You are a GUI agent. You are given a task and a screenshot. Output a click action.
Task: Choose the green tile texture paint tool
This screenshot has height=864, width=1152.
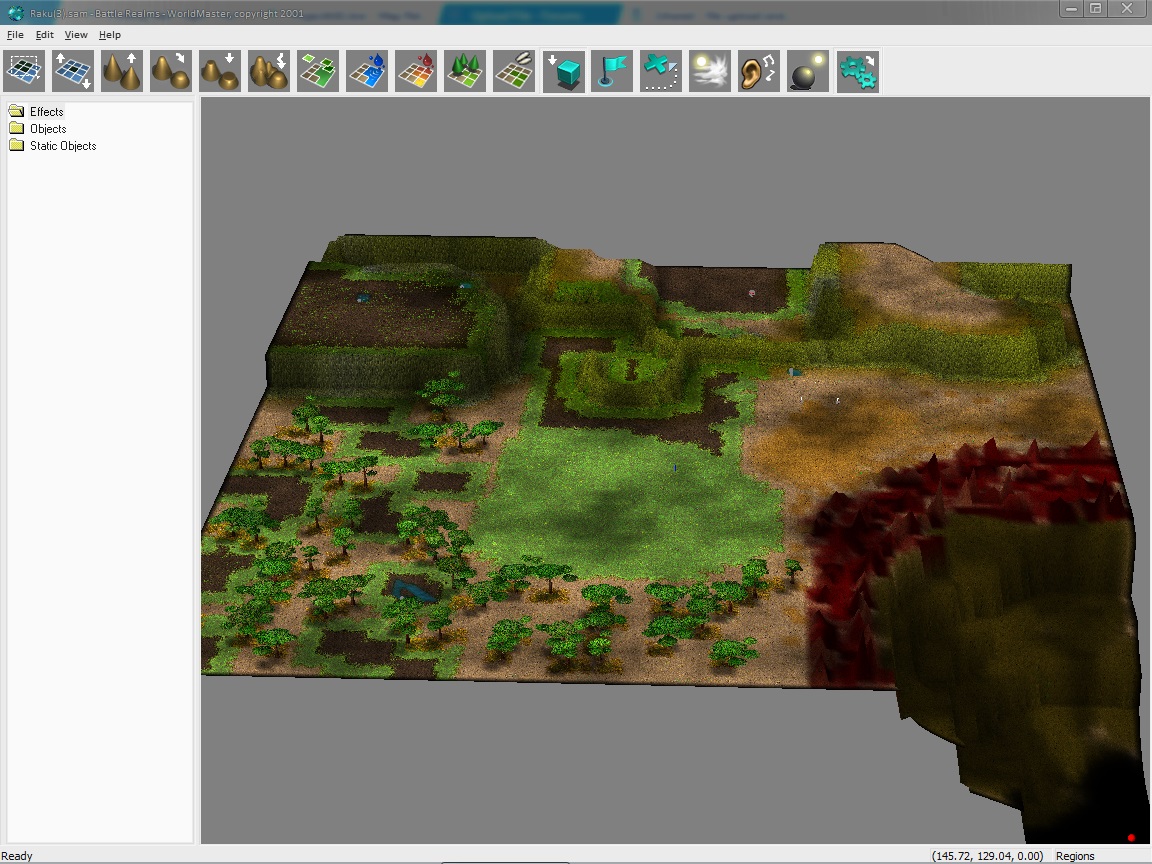[318, 71]
